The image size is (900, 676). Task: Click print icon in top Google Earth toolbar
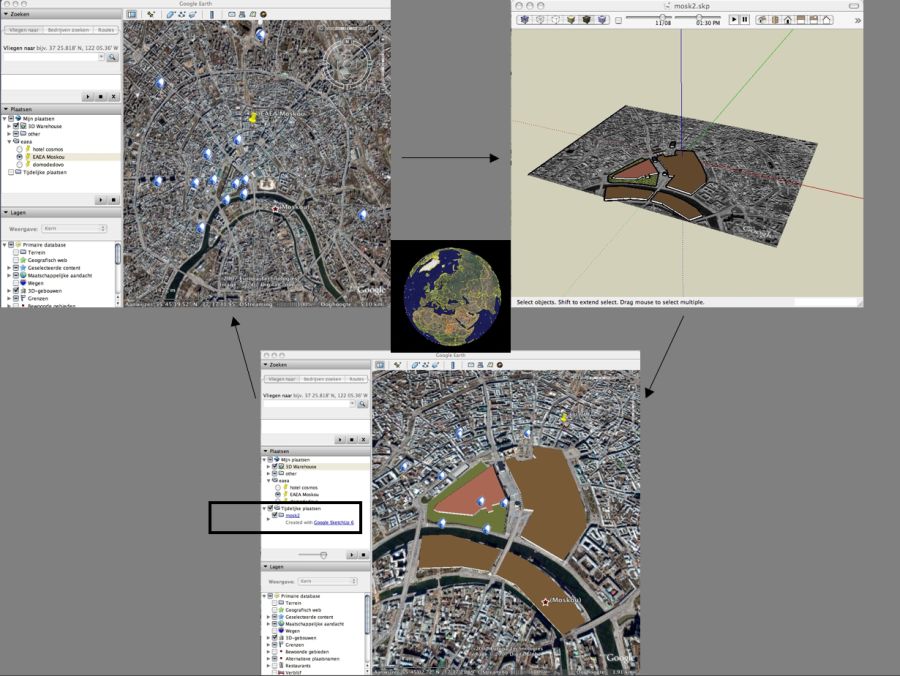coord(242,14)
